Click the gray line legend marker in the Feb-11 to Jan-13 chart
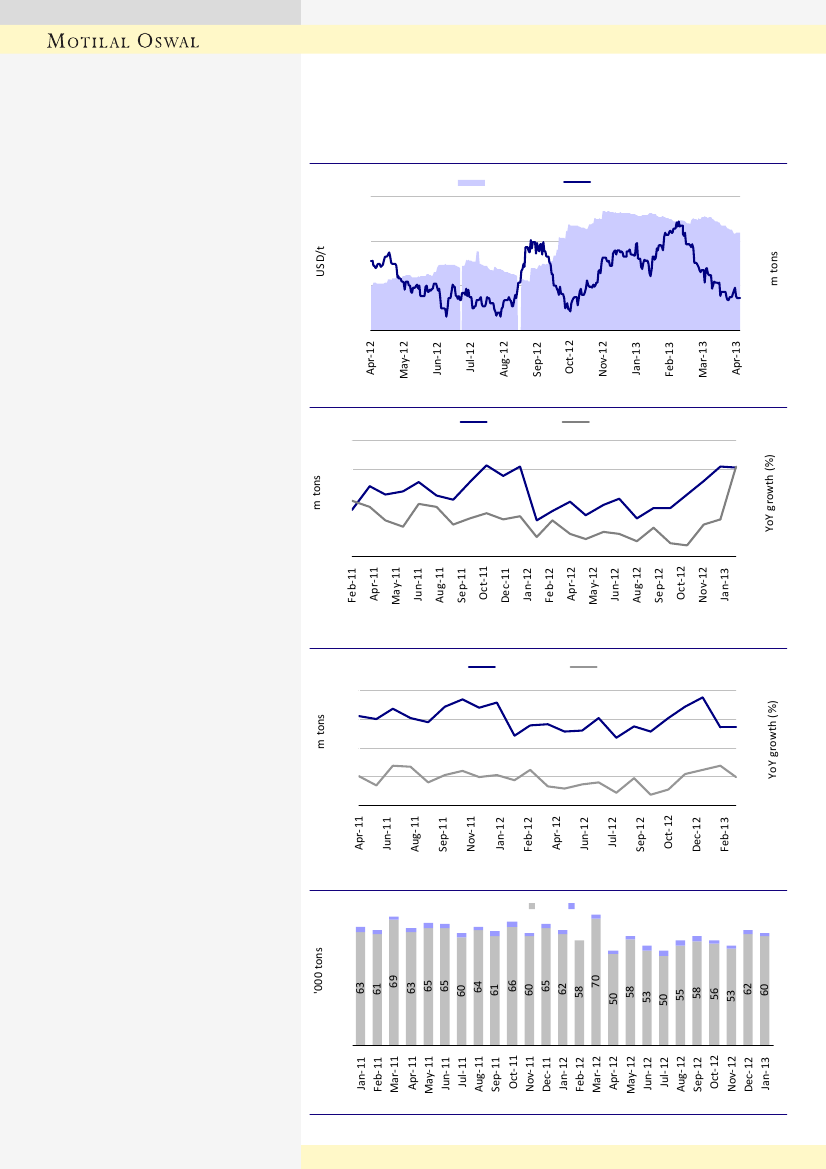This screenshot has height=1169, width=826. 575,423
